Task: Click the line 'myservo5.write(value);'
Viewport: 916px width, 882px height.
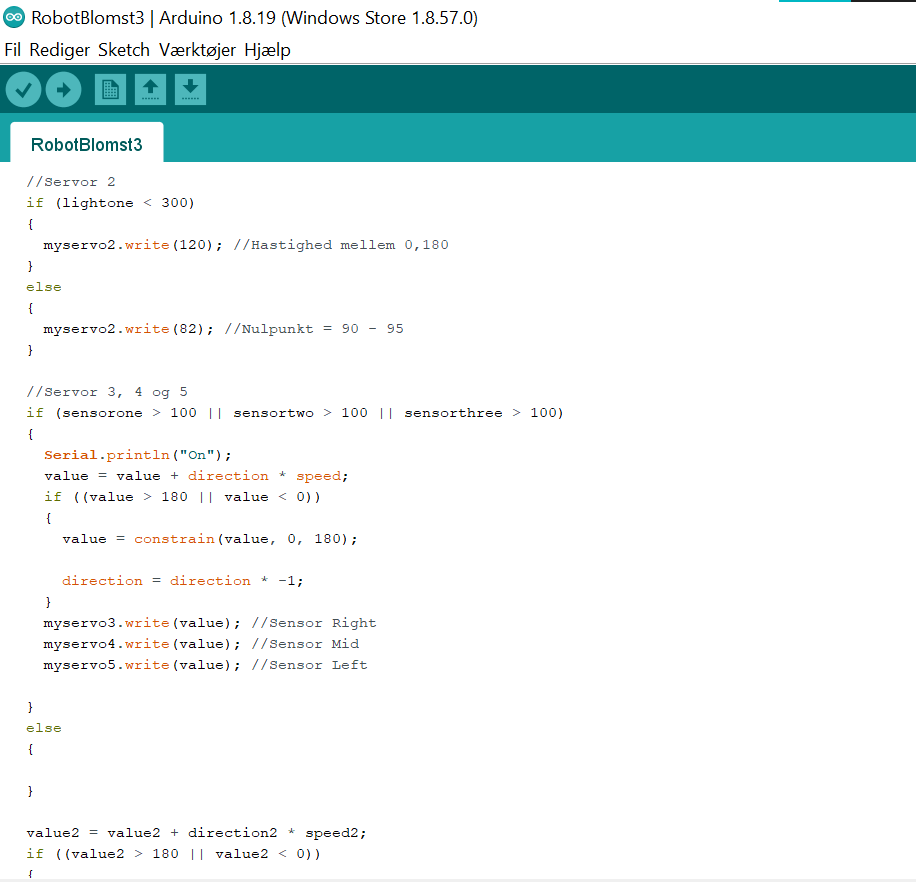Action: click(142, 665)
